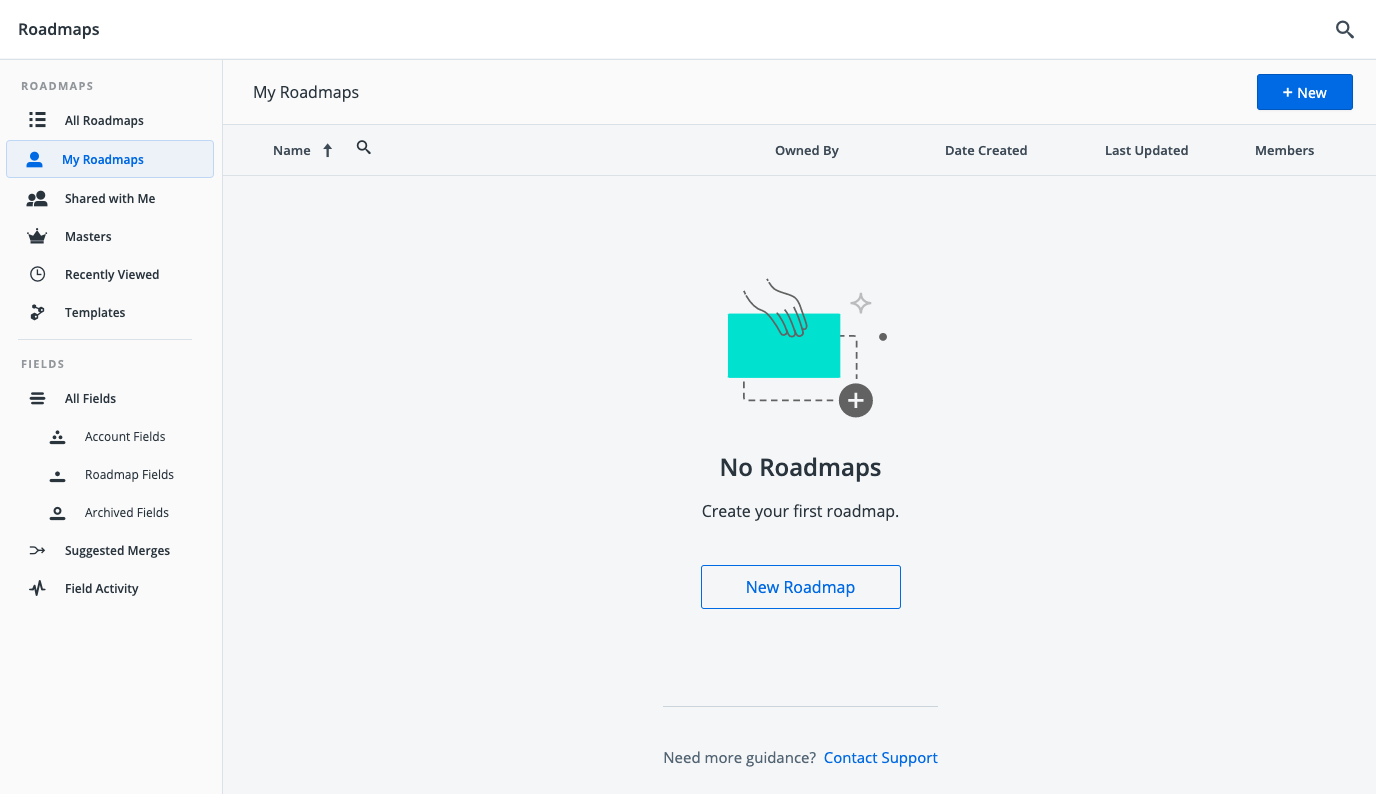
Task: Open the Masters crown icon
Action: (x=37, y=236)
